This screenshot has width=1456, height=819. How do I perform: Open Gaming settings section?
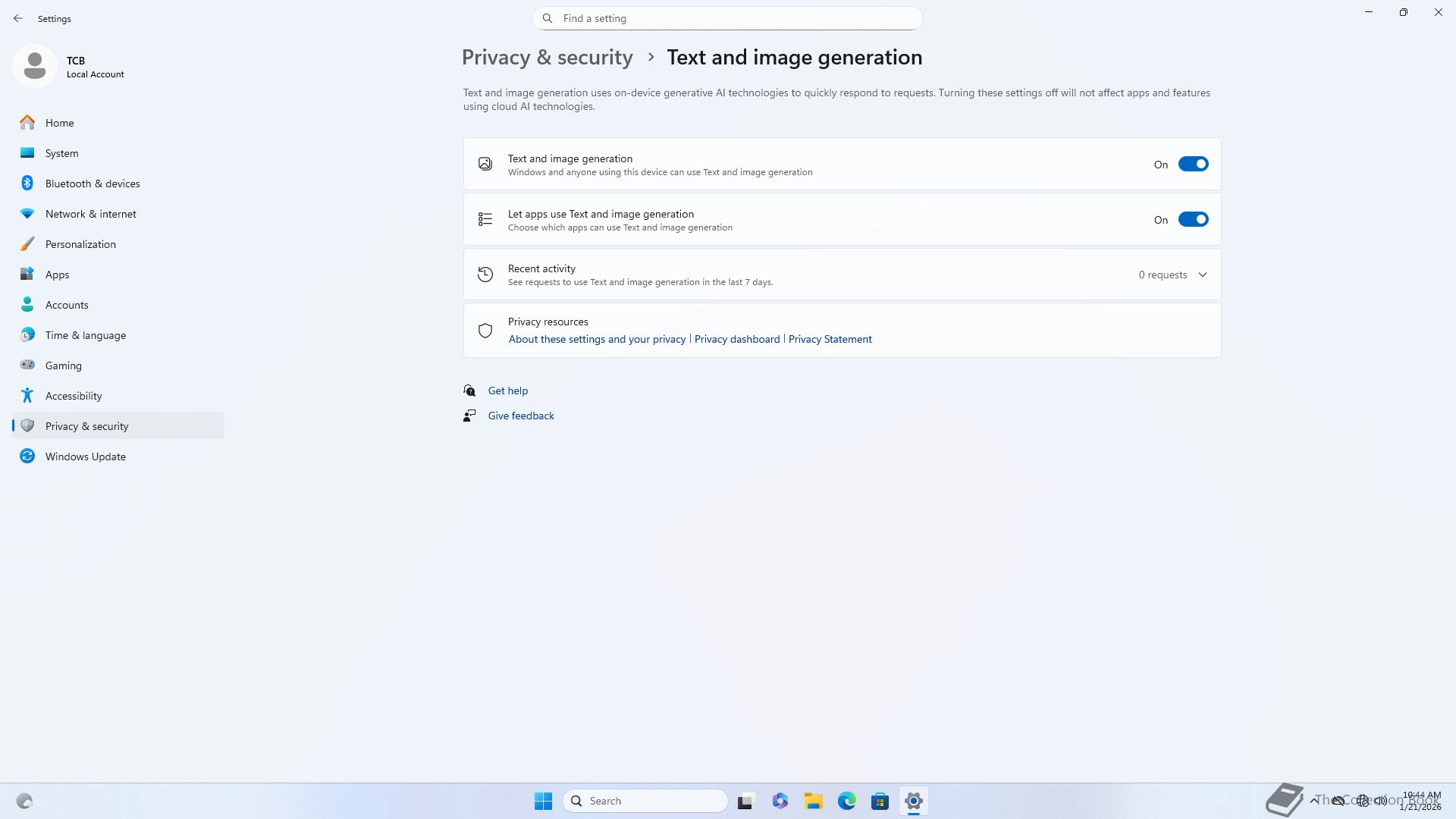click(63, 366)
